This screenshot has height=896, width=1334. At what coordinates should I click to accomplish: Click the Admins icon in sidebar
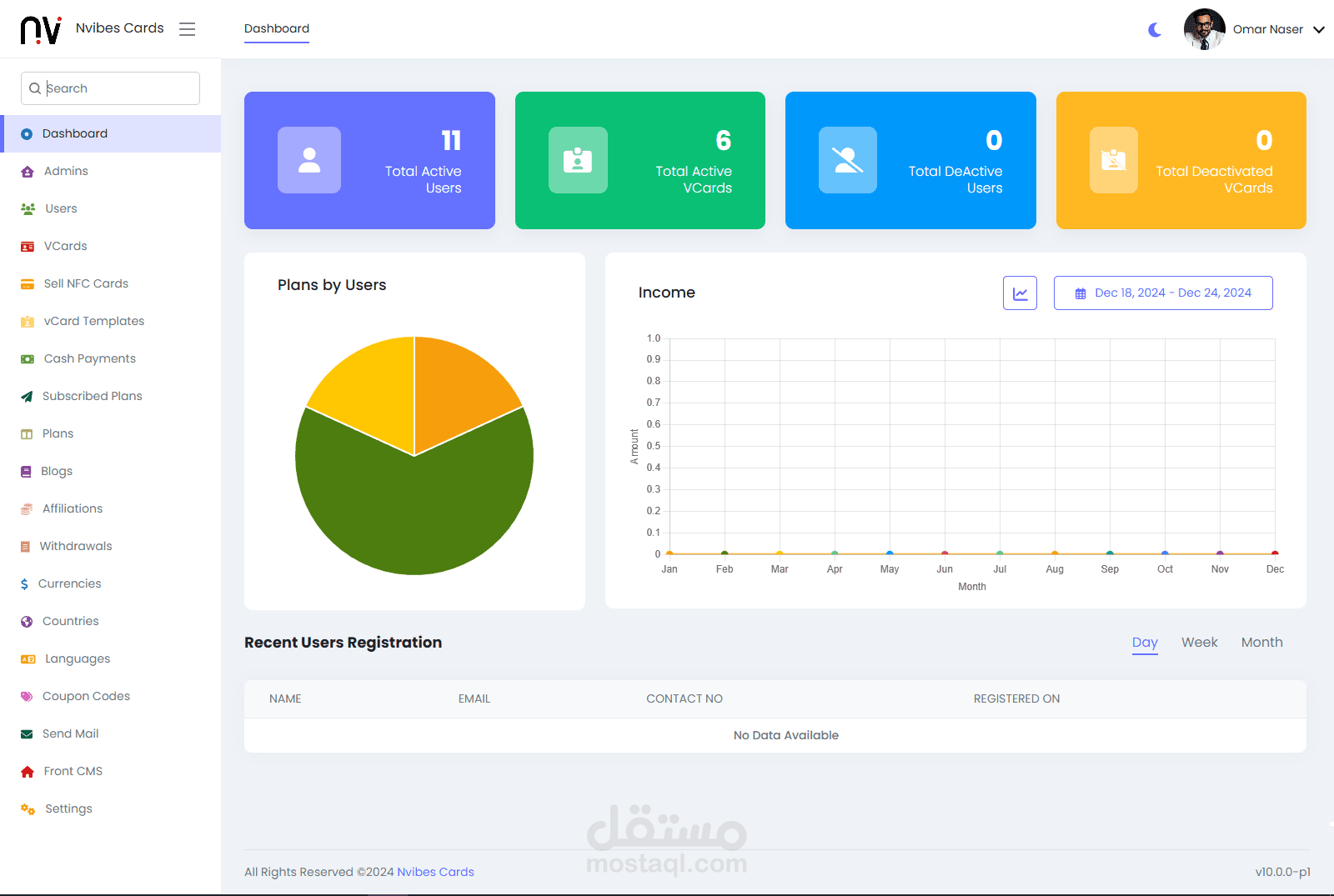(28, 172)
